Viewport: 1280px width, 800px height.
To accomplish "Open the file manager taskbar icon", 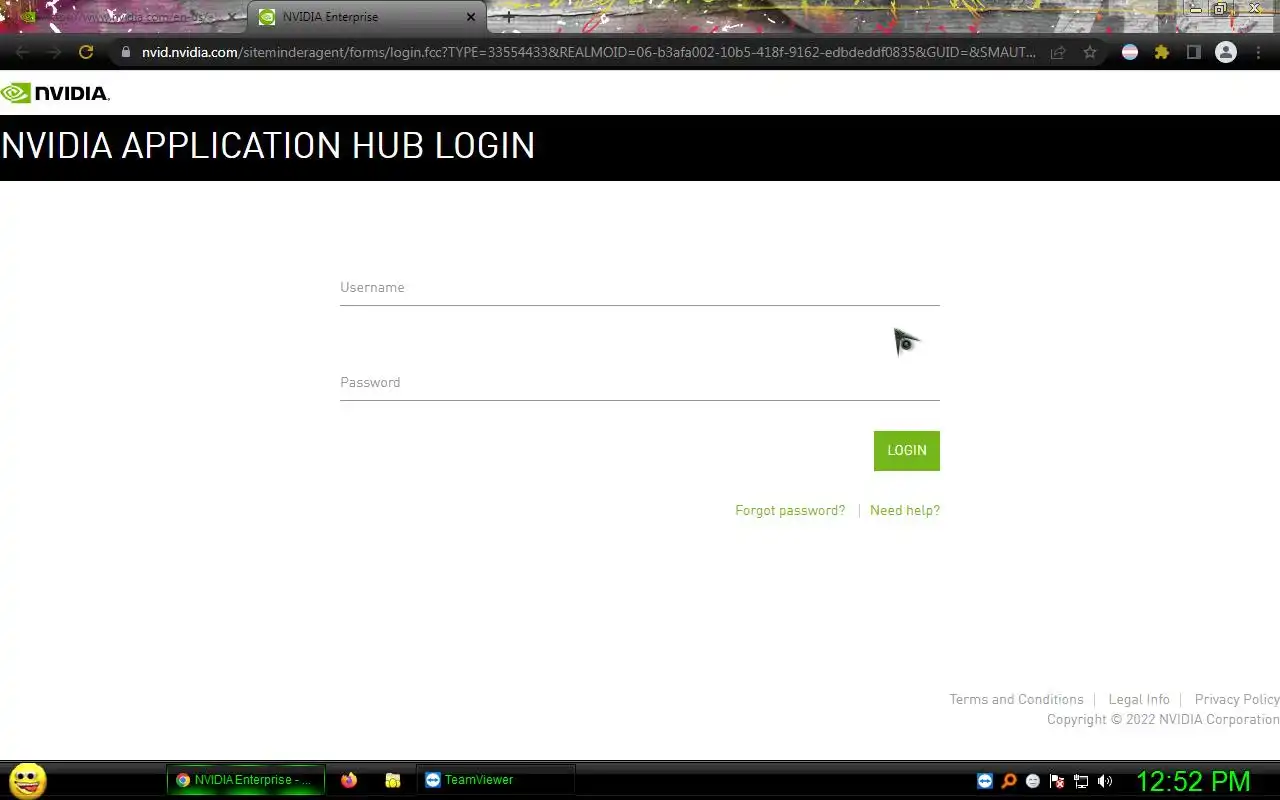I will [393, 780].
